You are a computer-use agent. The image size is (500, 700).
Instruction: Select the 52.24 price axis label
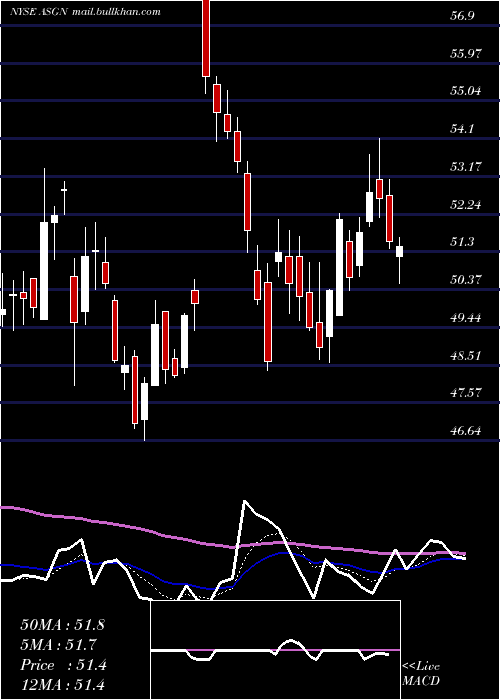point(466,205)
